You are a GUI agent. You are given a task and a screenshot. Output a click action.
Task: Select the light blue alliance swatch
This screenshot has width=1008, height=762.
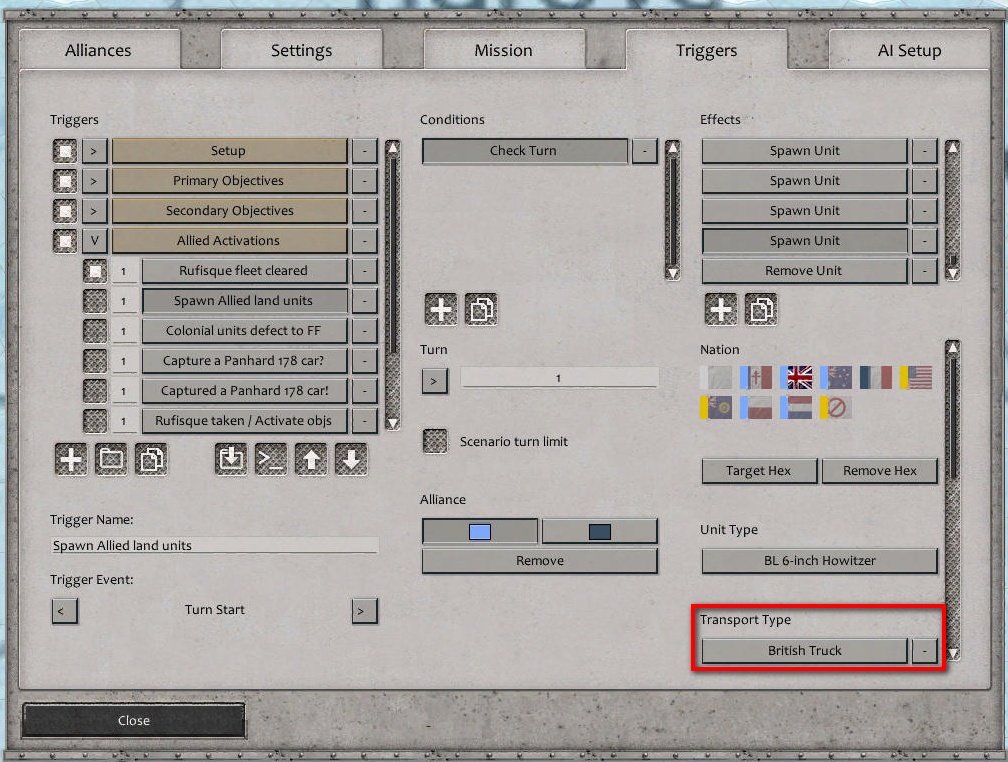coord(480,531)
